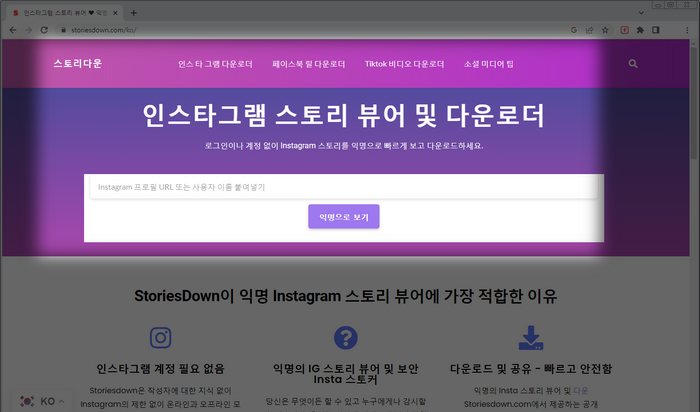Close the 인스타그램 스토리 뷰어 tab
This screenshot has height=412, width=700.
pos(115,13)
